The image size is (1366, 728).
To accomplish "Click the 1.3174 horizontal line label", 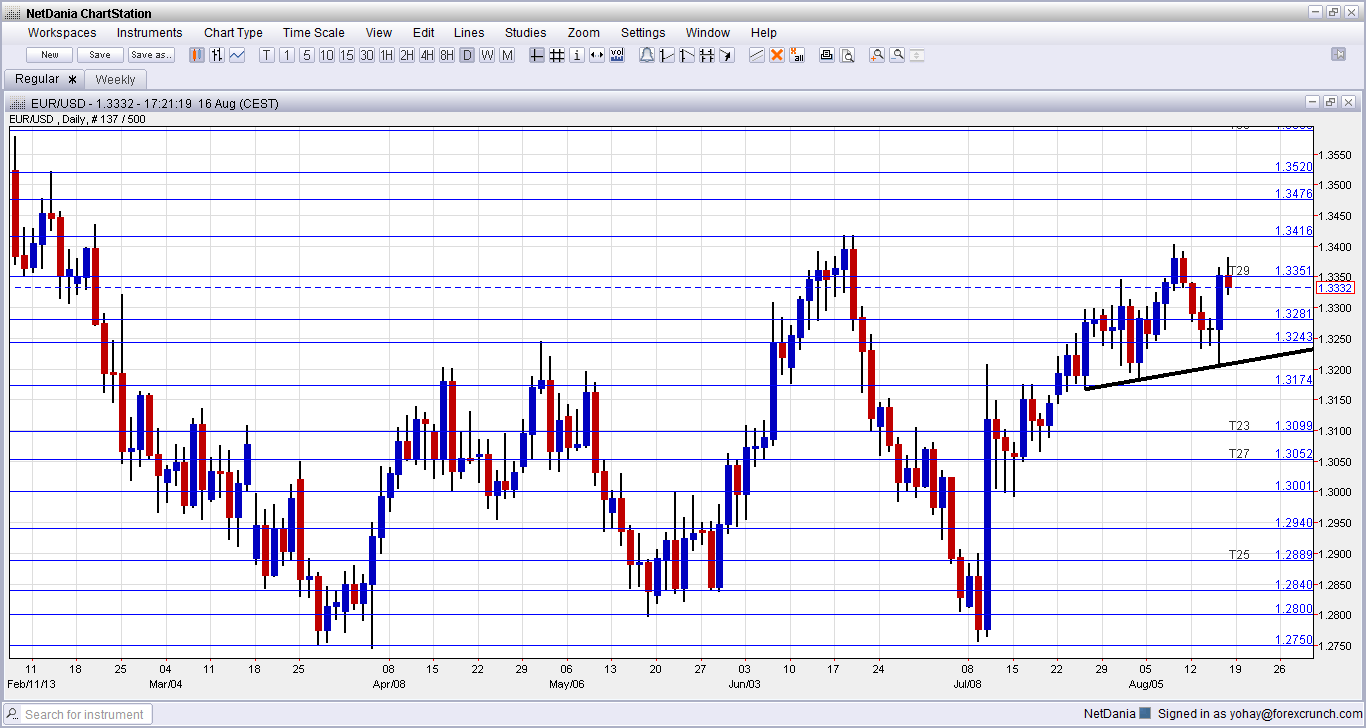I will [x=1294, y=380].
